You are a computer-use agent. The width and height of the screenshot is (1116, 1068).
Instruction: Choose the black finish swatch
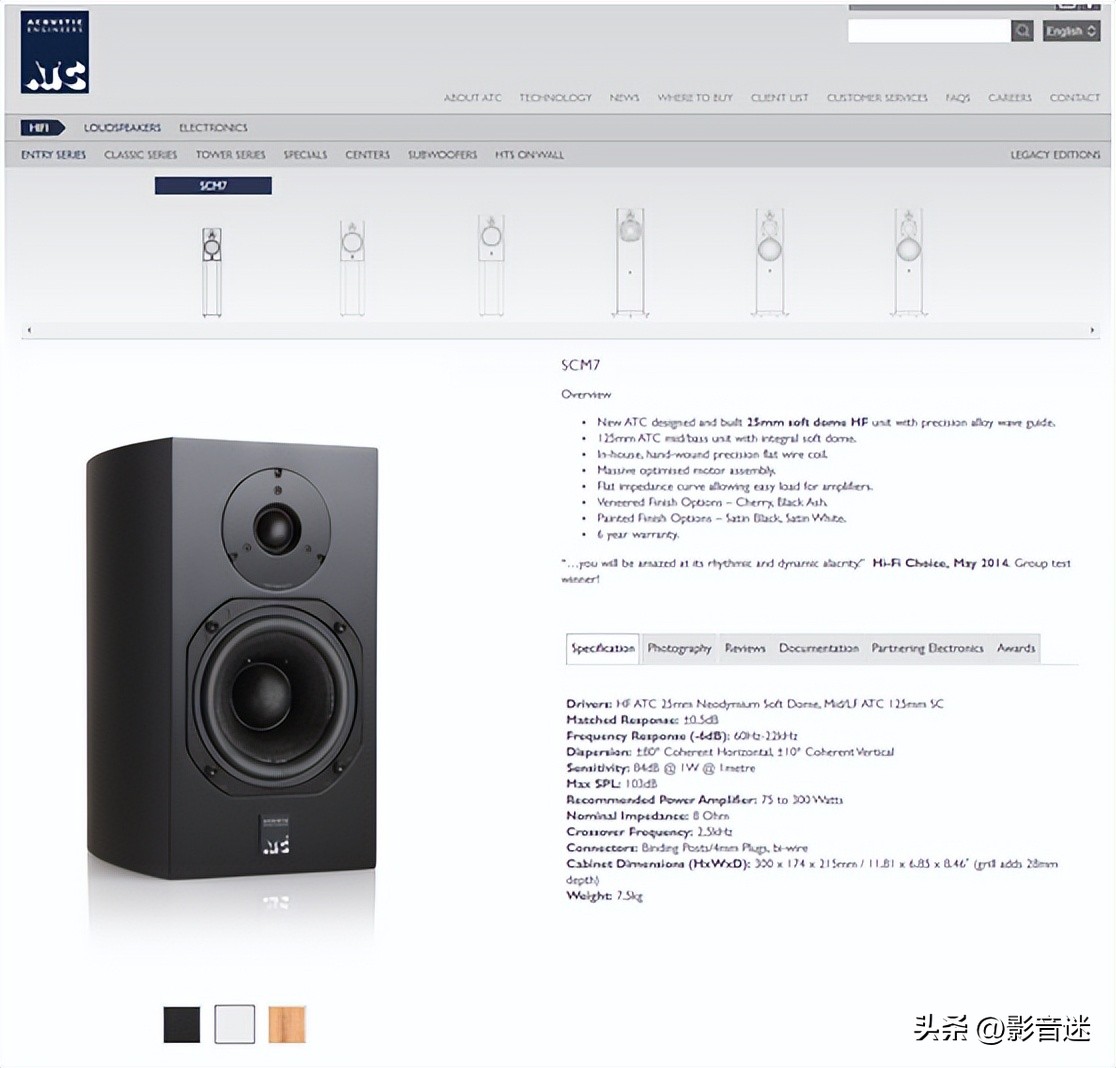[x=182, y=1024]
